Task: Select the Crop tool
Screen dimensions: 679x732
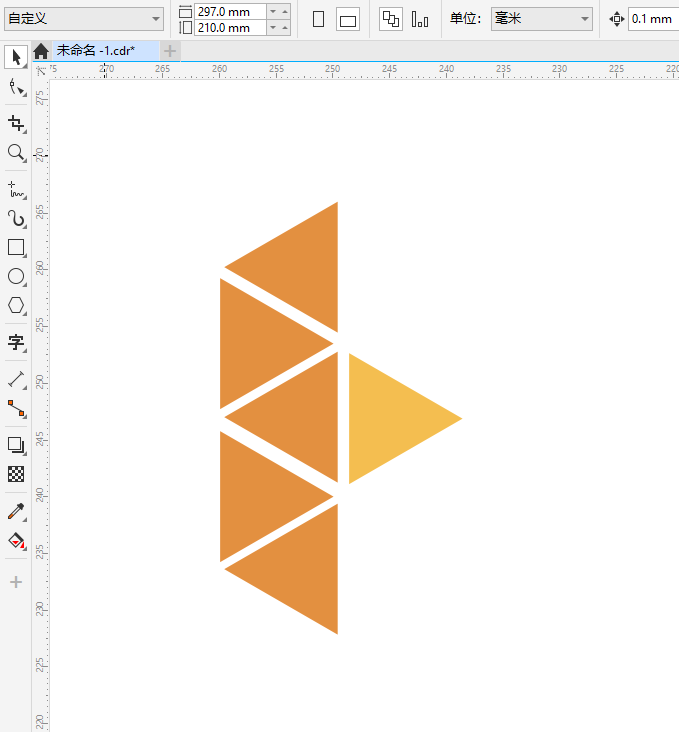Action: point(16,124)
